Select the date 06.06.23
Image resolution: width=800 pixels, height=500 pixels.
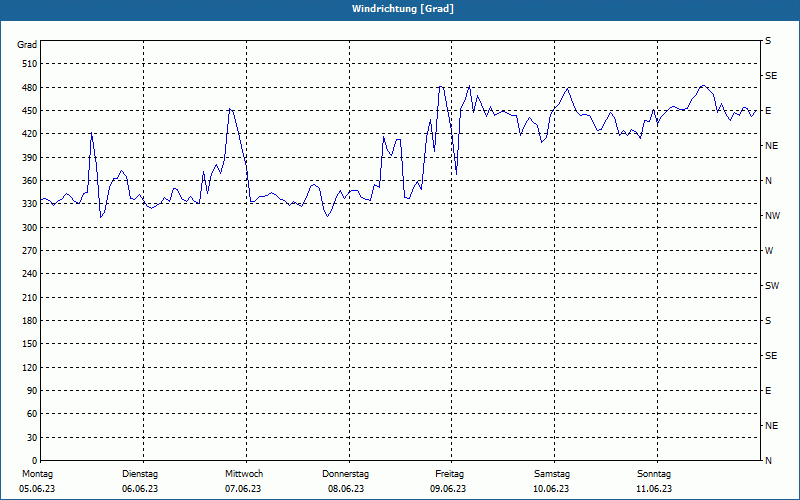(140, 489)
